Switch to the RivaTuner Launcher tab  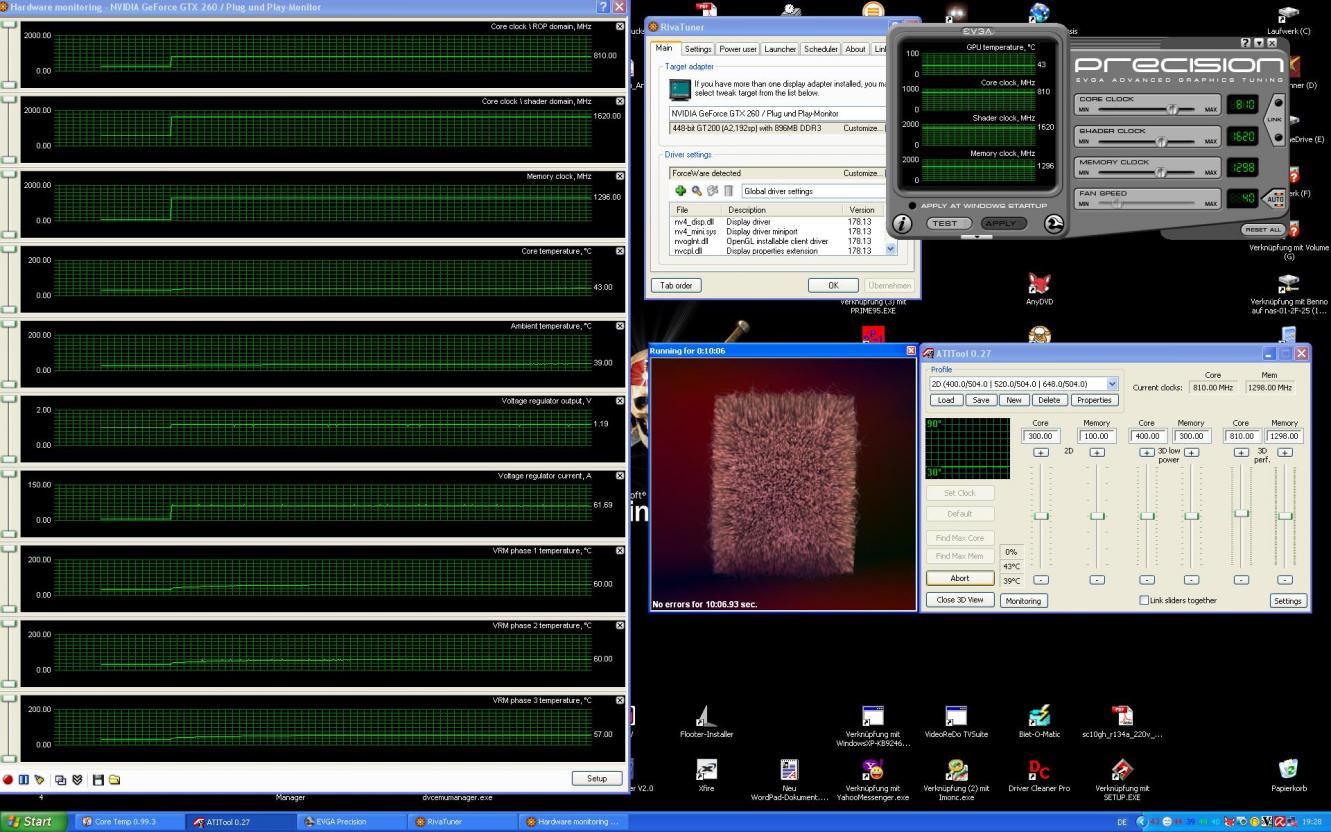(x=781, y=49)
